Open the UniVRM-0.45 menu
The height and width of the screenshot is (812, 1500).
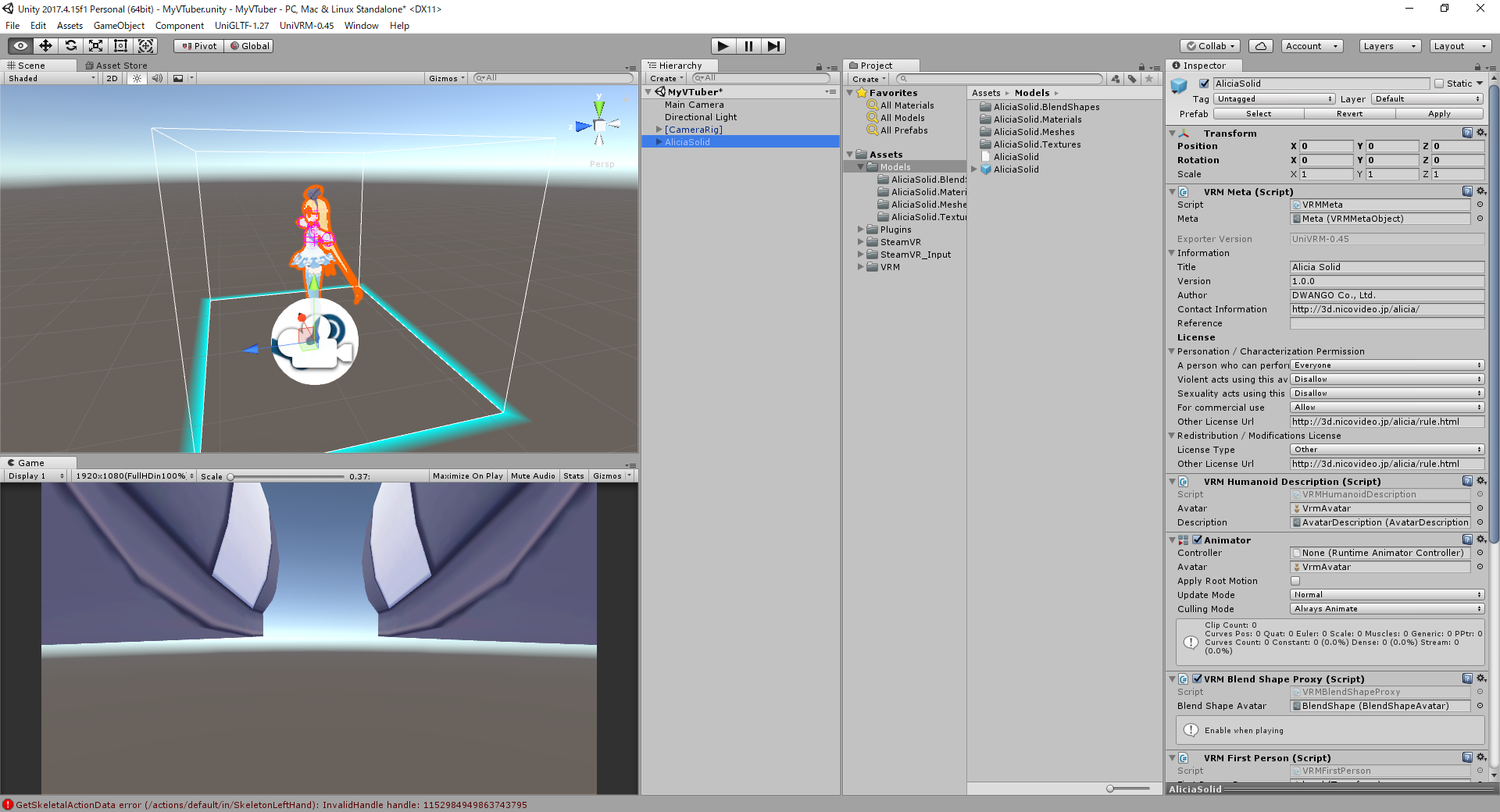(x=305, y=25)
